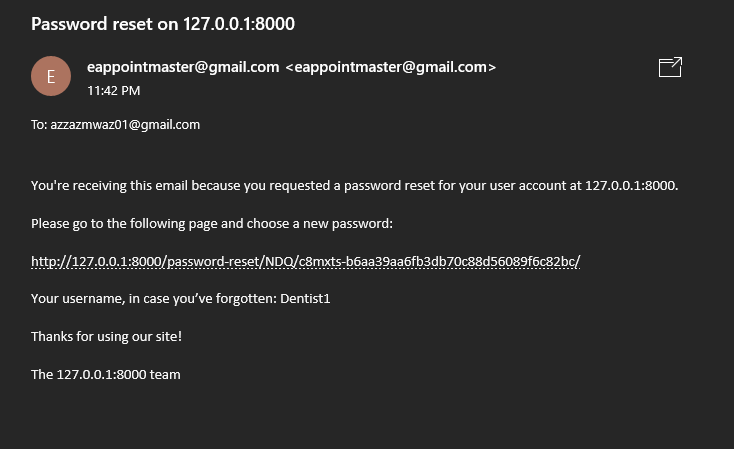734x449 pixels.
Task: Click the To: label before the recipient
Action: click(39, 125)
